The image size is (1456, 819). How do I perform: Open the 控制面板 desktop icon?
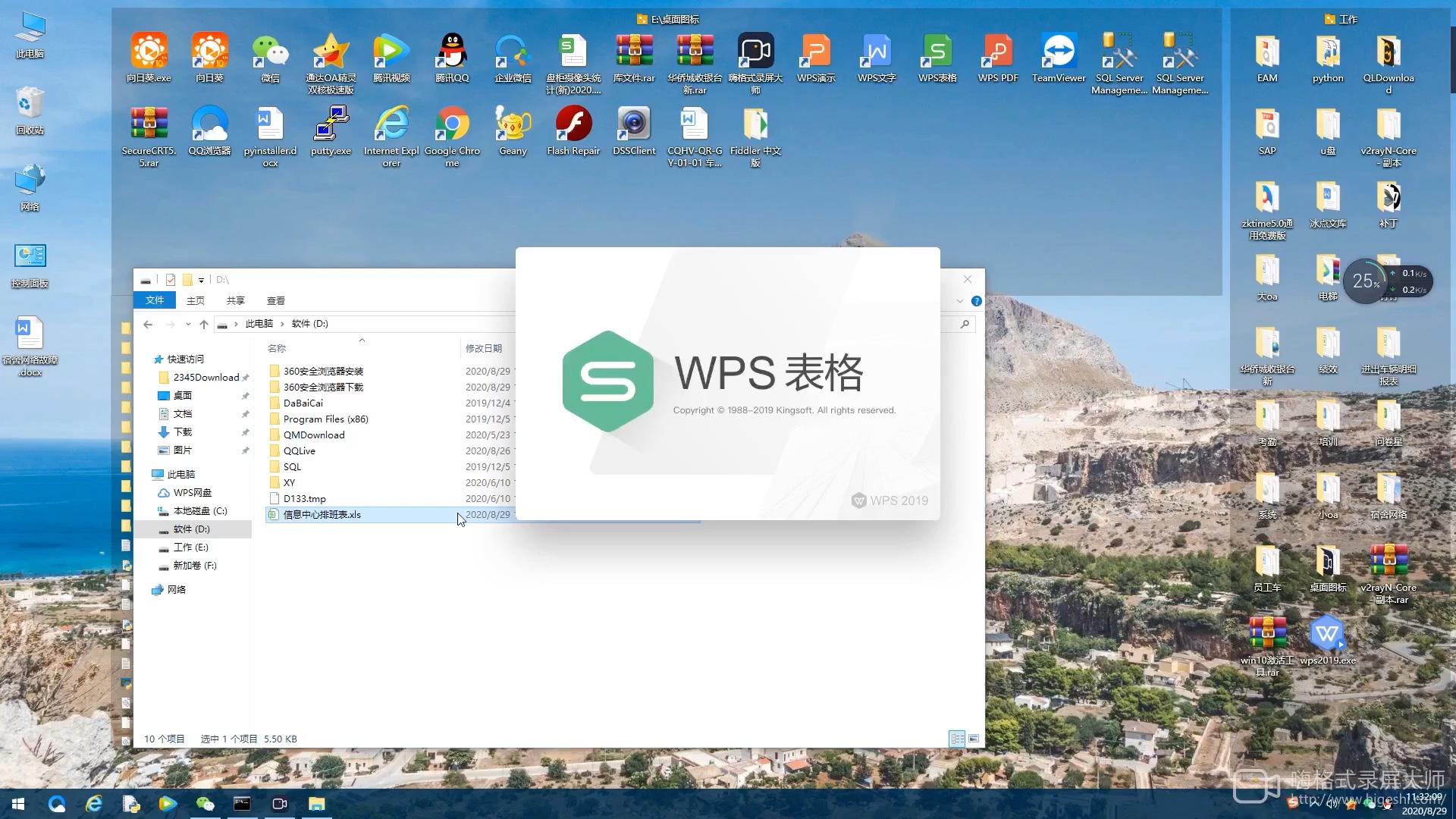30,265
